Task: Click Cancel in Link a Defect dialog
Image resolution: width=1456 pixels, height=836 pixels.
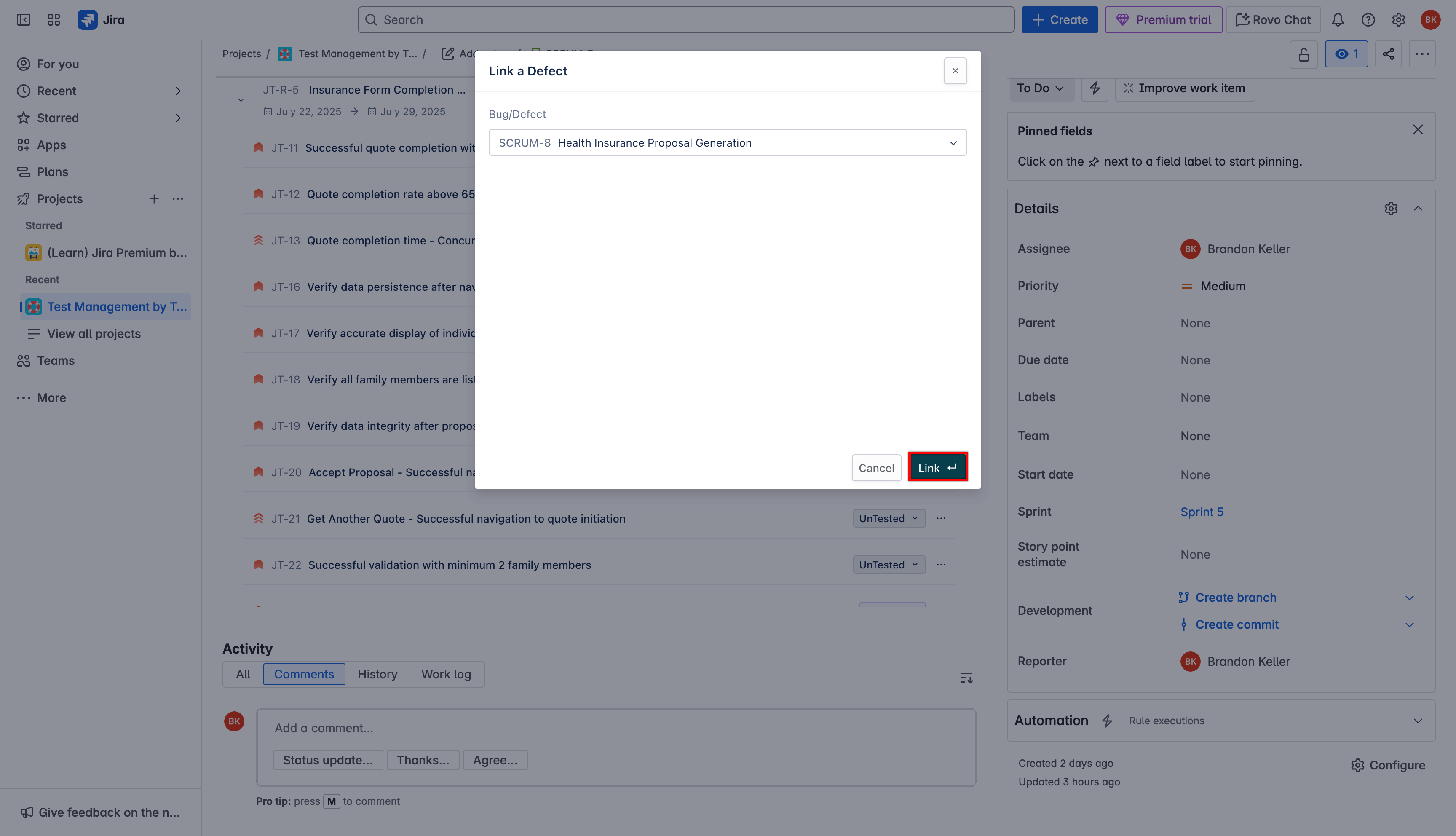Action: tap(876, 467)
